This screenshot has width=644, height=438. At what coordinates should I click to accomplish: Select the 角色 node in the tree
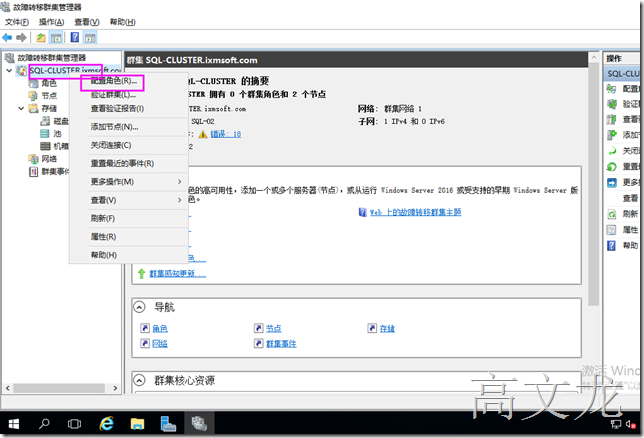49,83
